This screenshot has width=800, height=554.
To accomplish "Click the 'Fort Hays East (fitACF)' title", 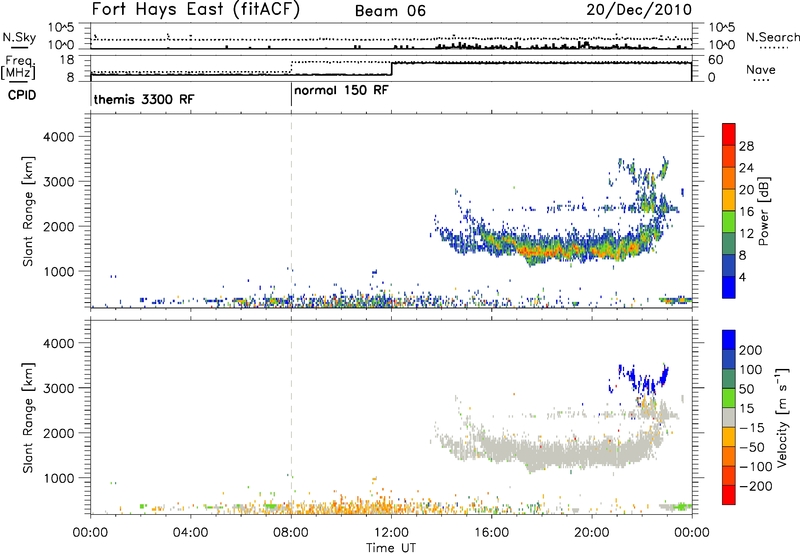I will 196,10.
